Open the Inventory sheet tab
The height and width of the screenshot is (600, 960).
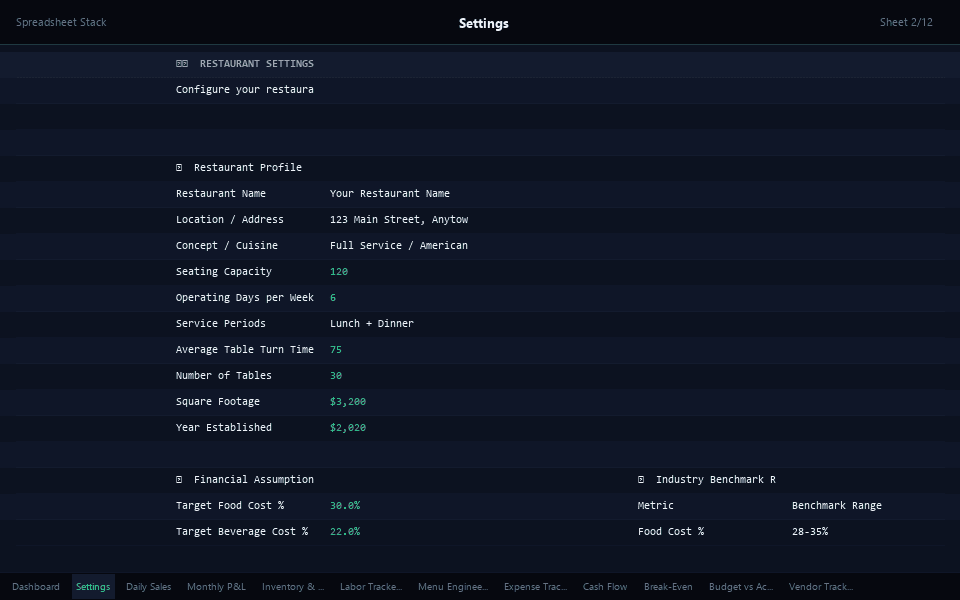[x=293, y=587]
